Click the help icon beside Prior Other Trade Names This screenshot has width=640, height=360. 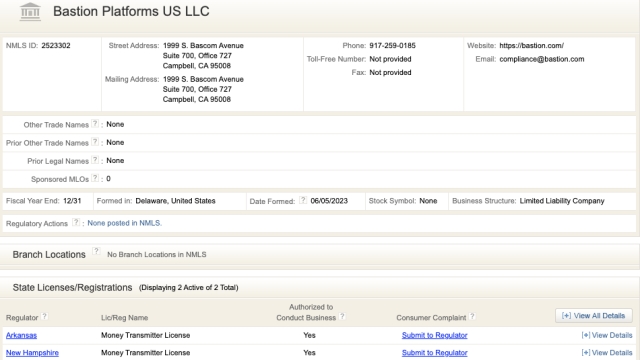(x=95, y=142)
